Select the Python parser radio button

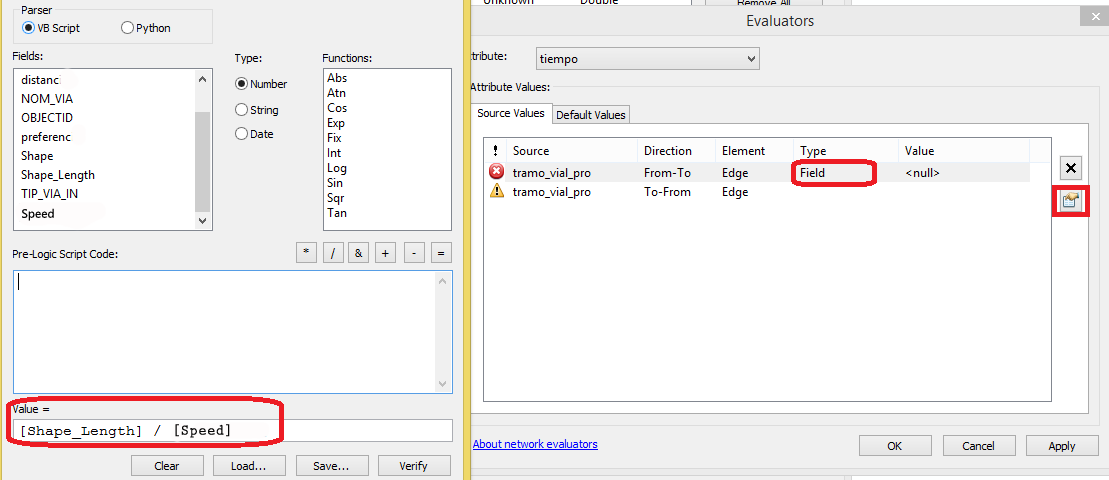pos(127,28)
